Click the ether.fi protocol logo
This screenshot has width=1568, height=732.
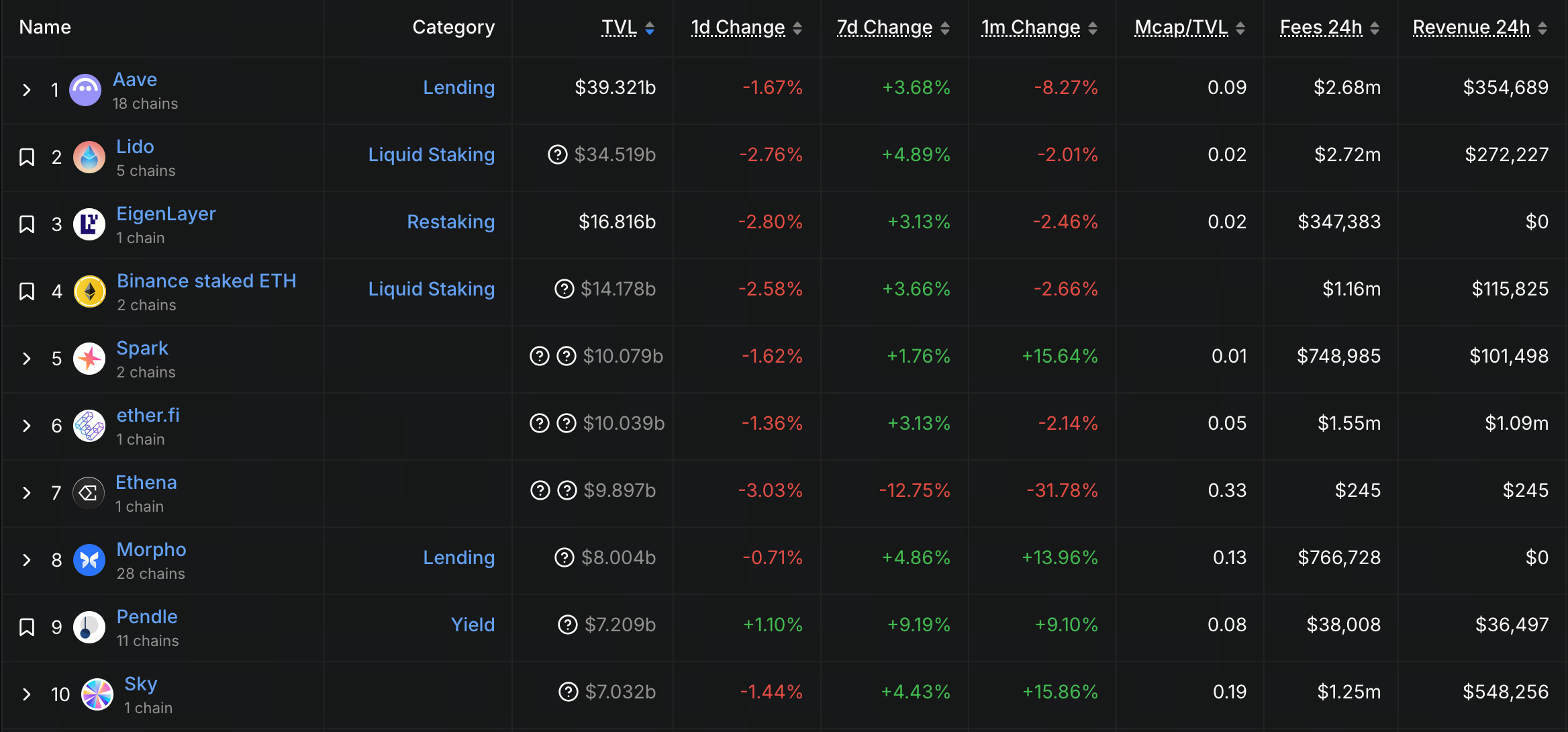click(89, 426)
